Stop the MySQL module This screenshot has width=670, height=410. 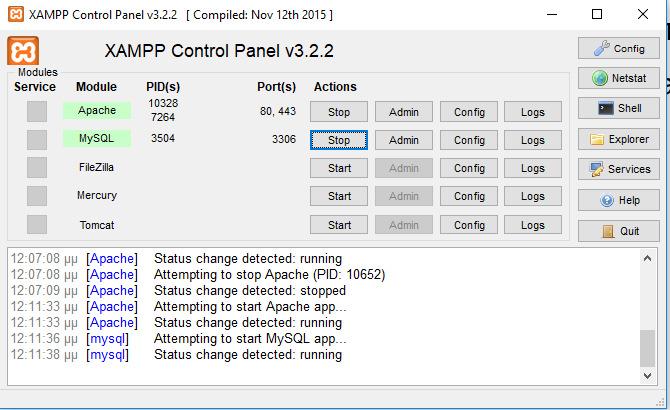(x=339, y=140)
